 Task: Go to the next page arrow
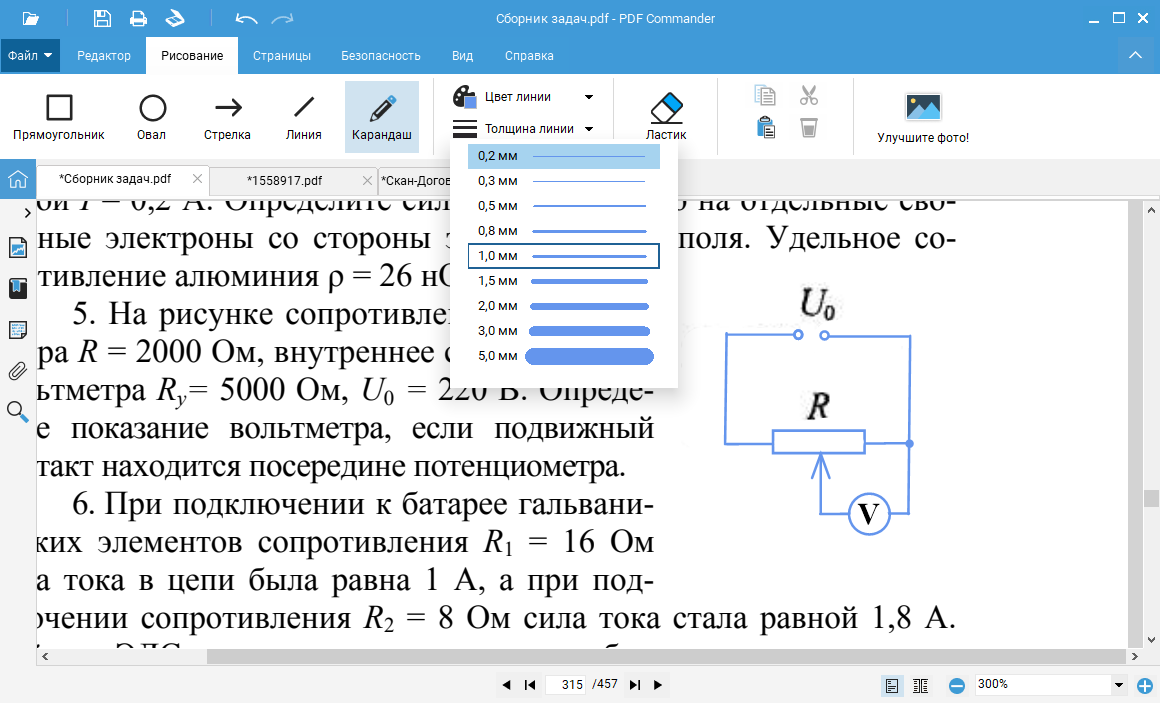tap(658, 685)
